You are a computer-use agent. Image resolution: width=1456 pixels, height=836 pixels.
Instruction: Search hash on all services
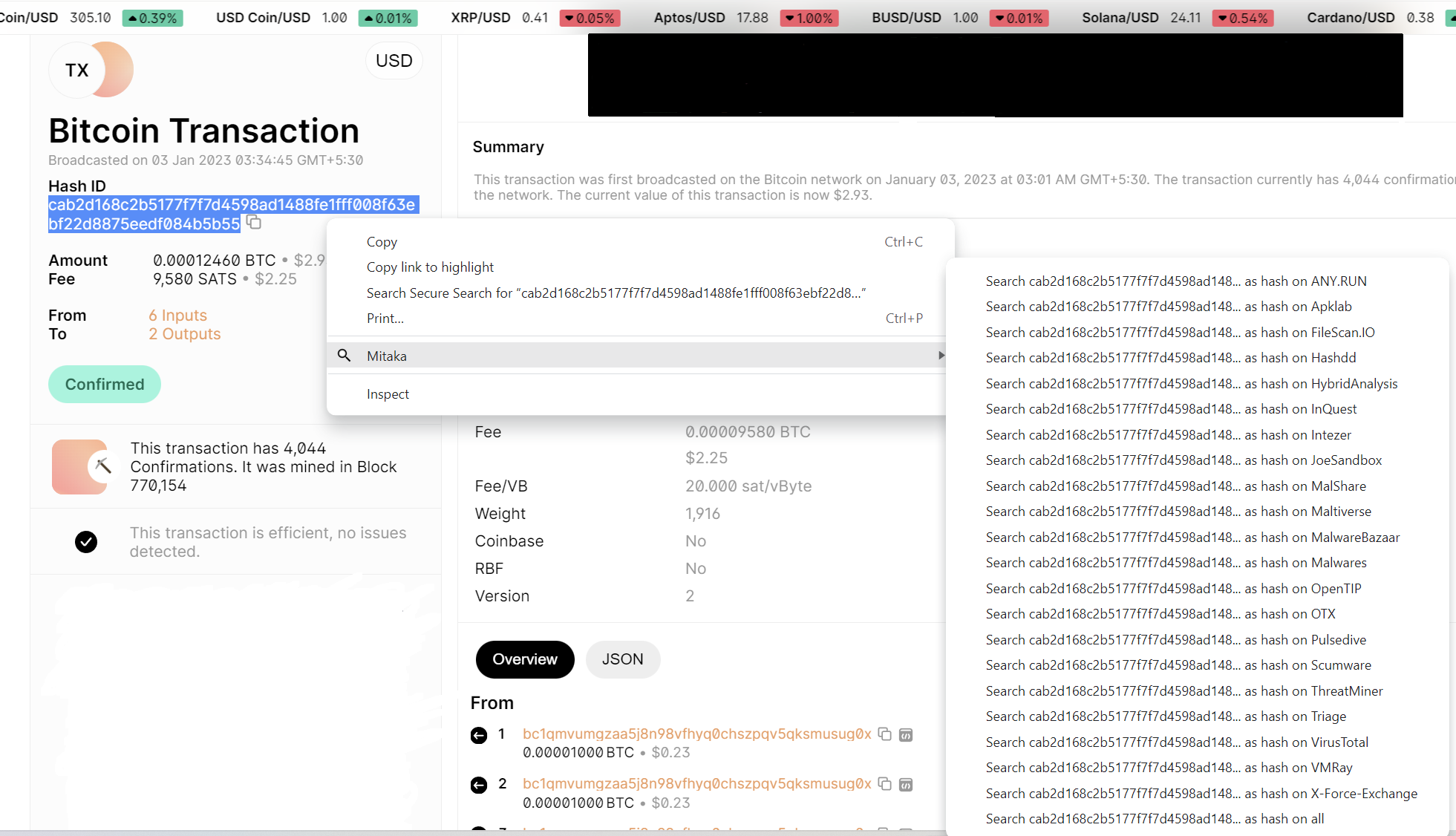(x=1197, y=819)
